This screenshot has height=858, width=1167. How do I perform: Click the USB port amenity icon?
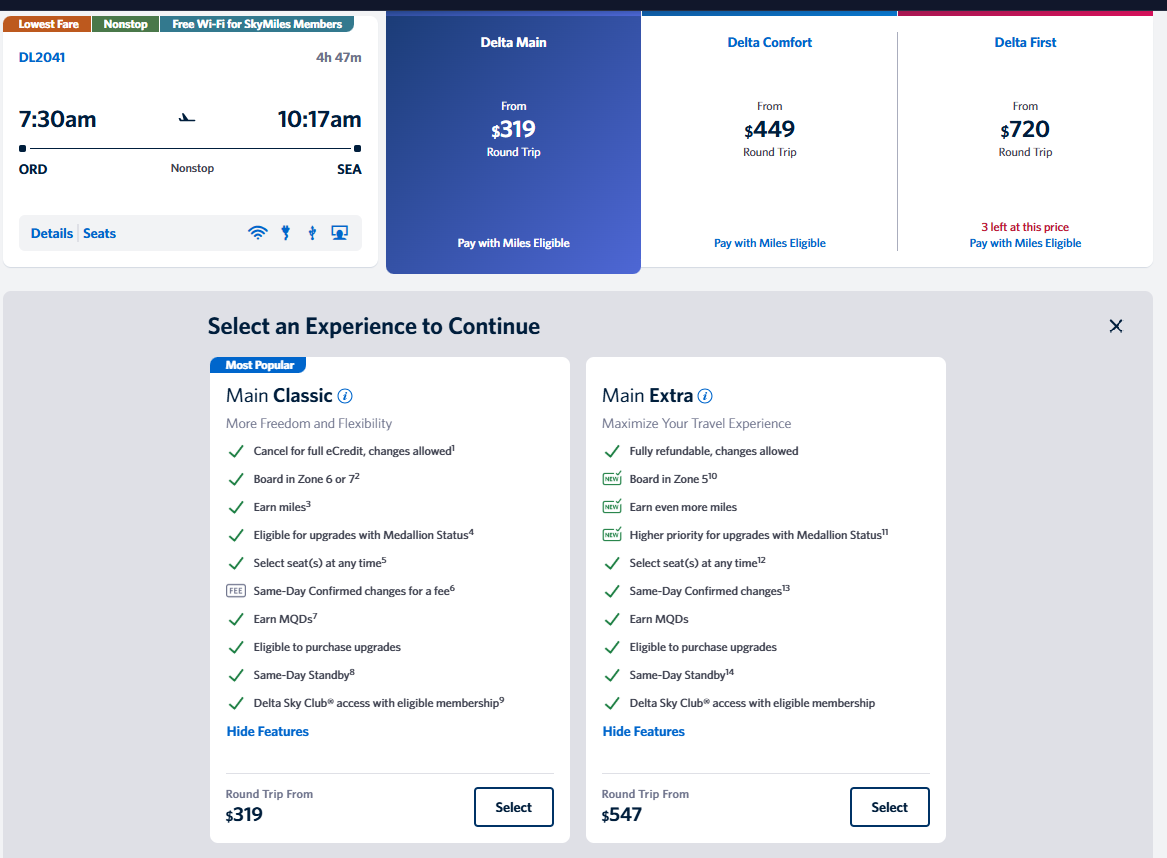tap(312, 233)
